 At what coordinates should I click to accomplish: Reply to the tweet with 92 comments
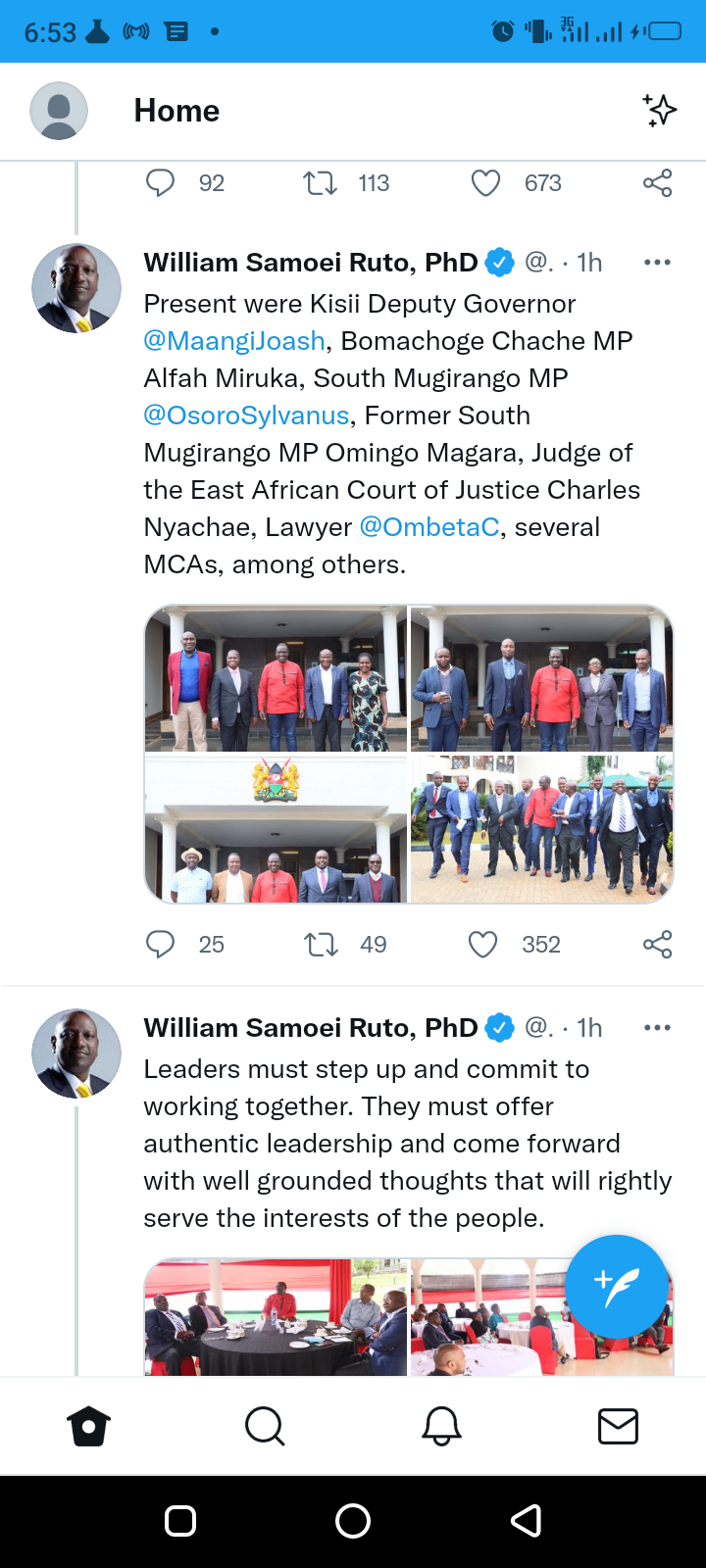point(160,182)
